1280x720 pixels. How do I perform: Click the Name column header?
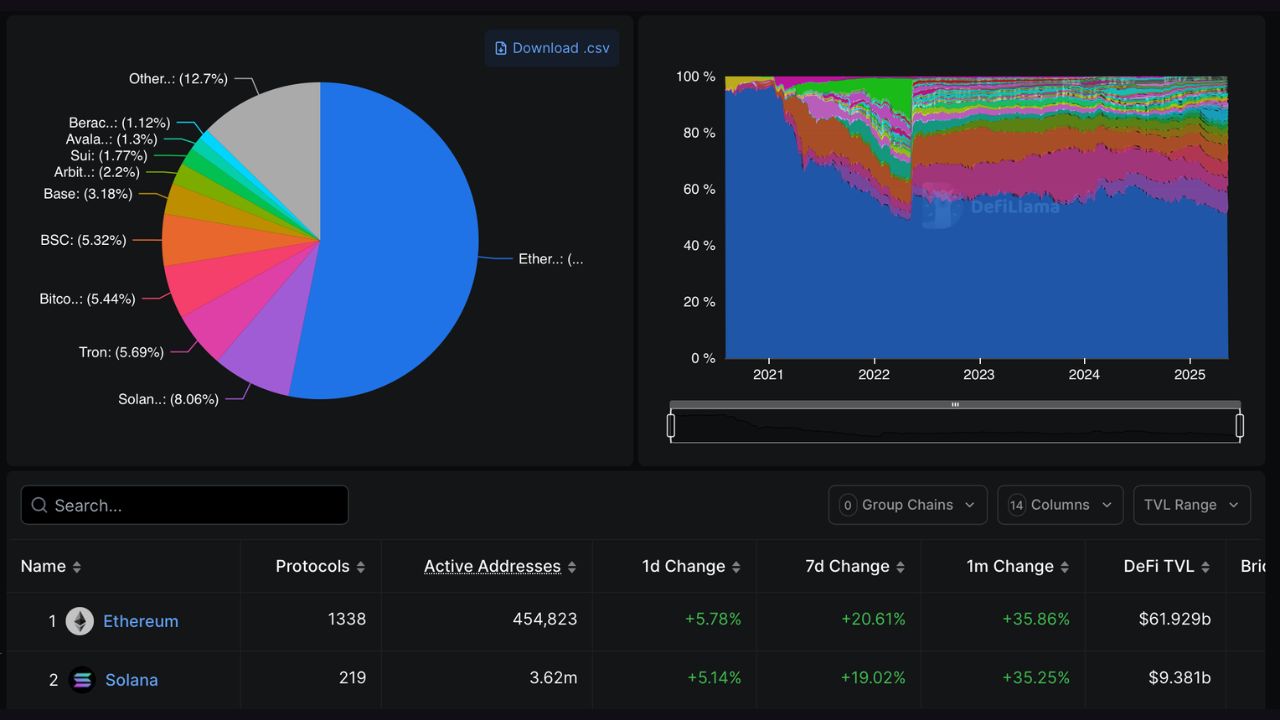click(x=43, y=566)
